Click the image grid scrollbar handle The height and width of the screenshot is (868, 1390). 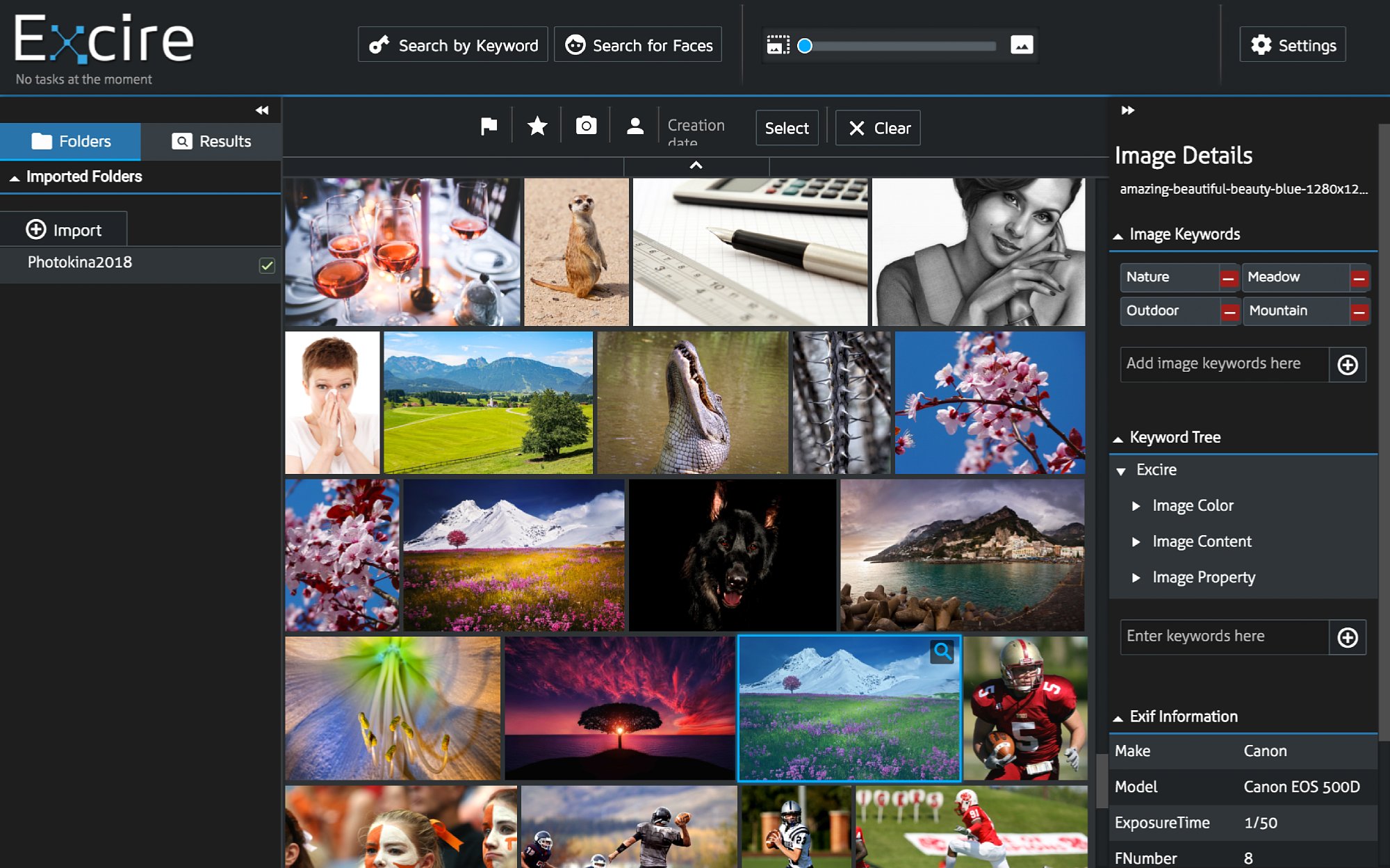point(1101,781)
